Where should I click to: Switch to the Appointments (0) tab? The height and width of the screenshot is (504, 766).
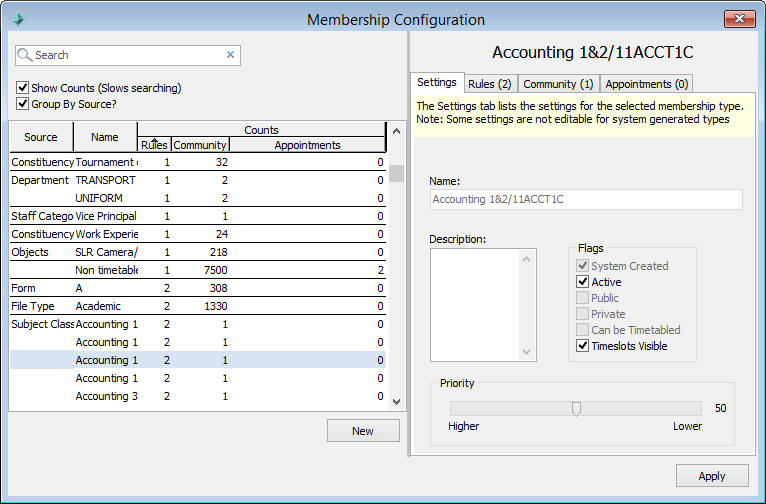[x=646, y=84]
